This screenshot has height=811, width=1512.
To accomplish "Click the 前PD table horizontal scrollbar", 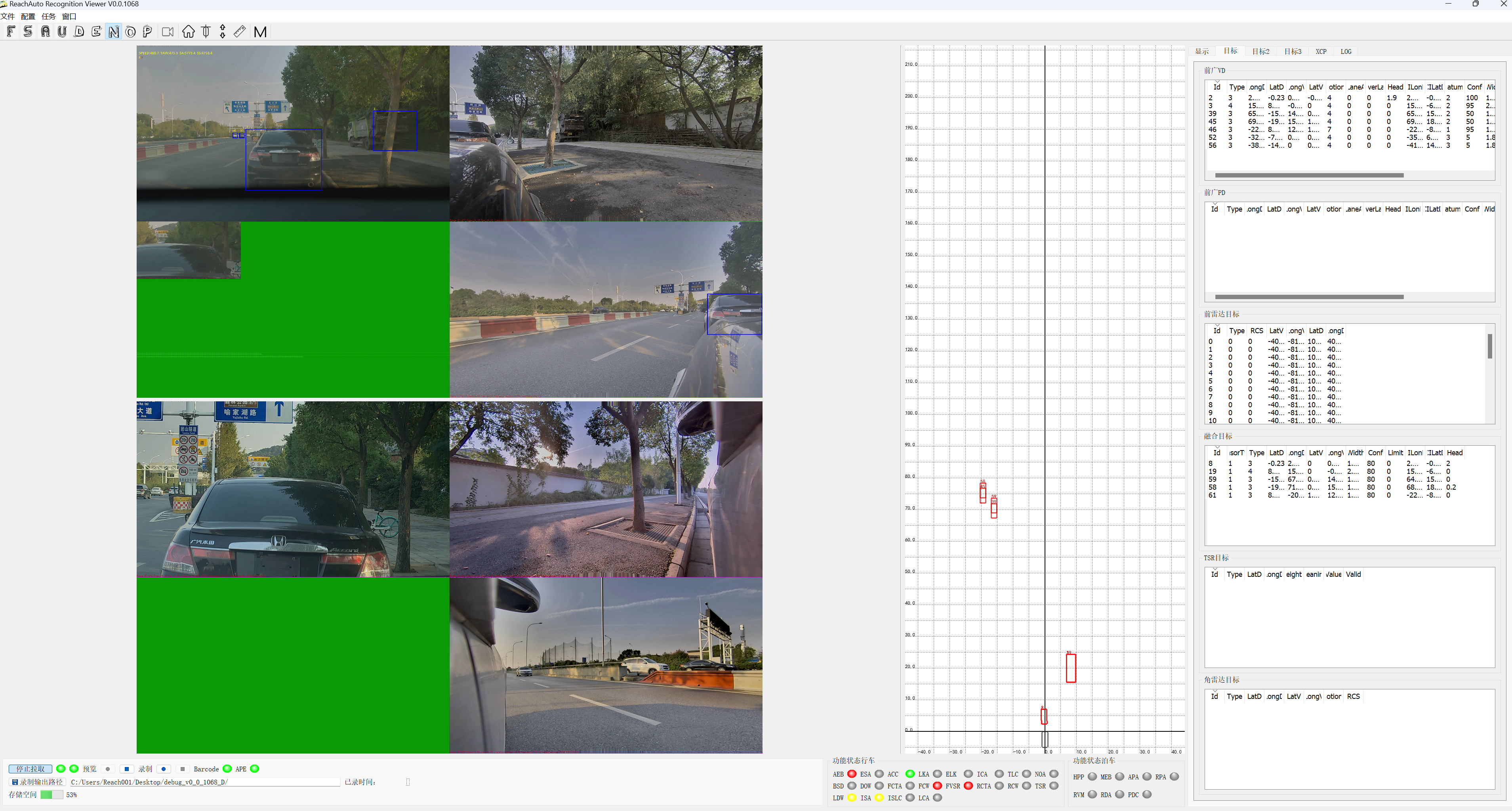I will 1309,297.
